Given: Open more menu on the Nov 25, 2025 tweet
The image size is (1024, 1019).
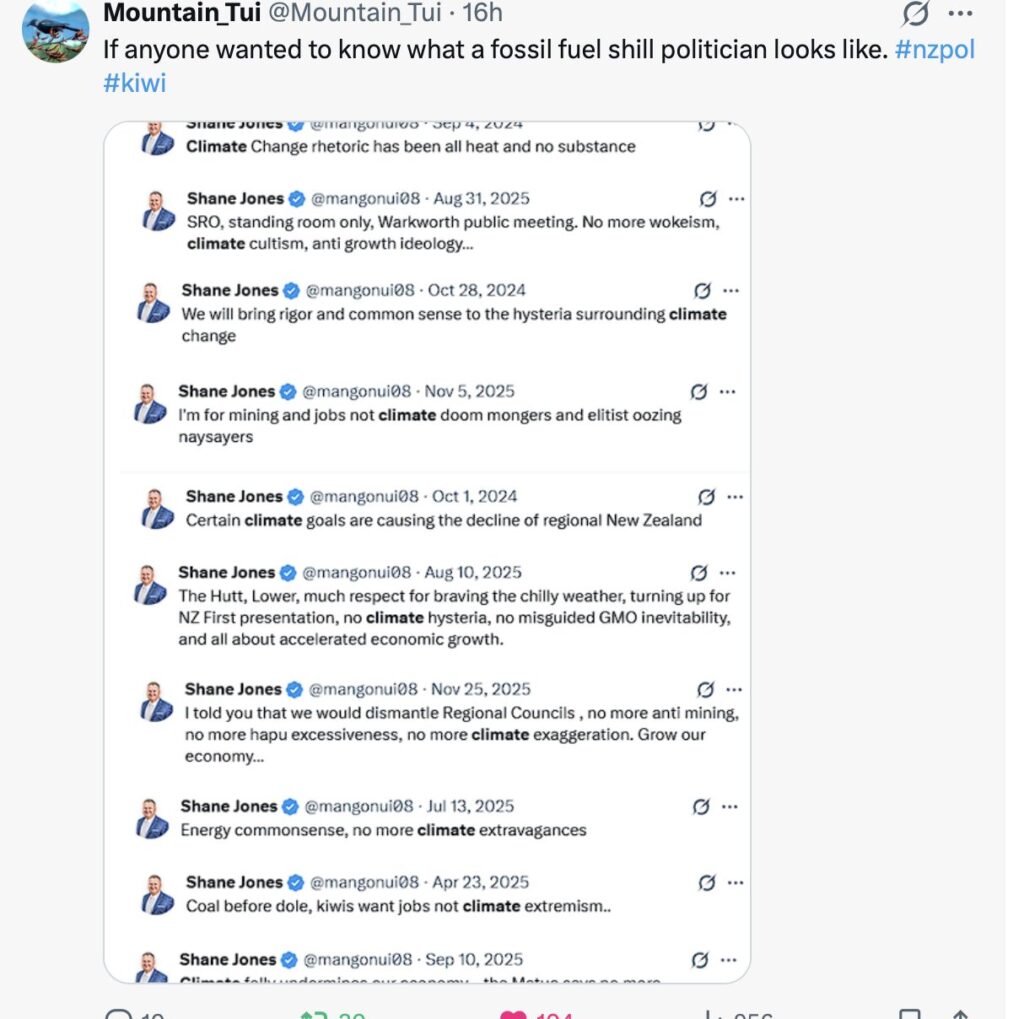Looking at the screenshot, I should point(735,689).
